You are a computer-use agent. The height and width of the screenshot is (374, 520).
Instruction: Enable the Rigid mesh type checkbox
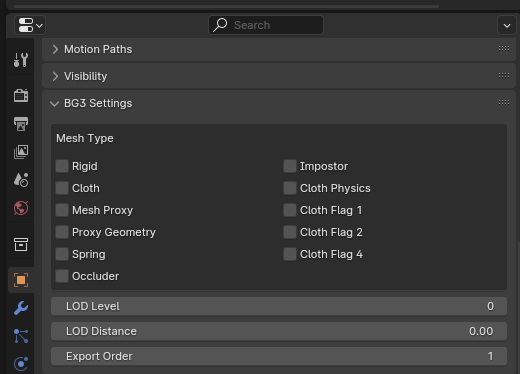point(62,166)
